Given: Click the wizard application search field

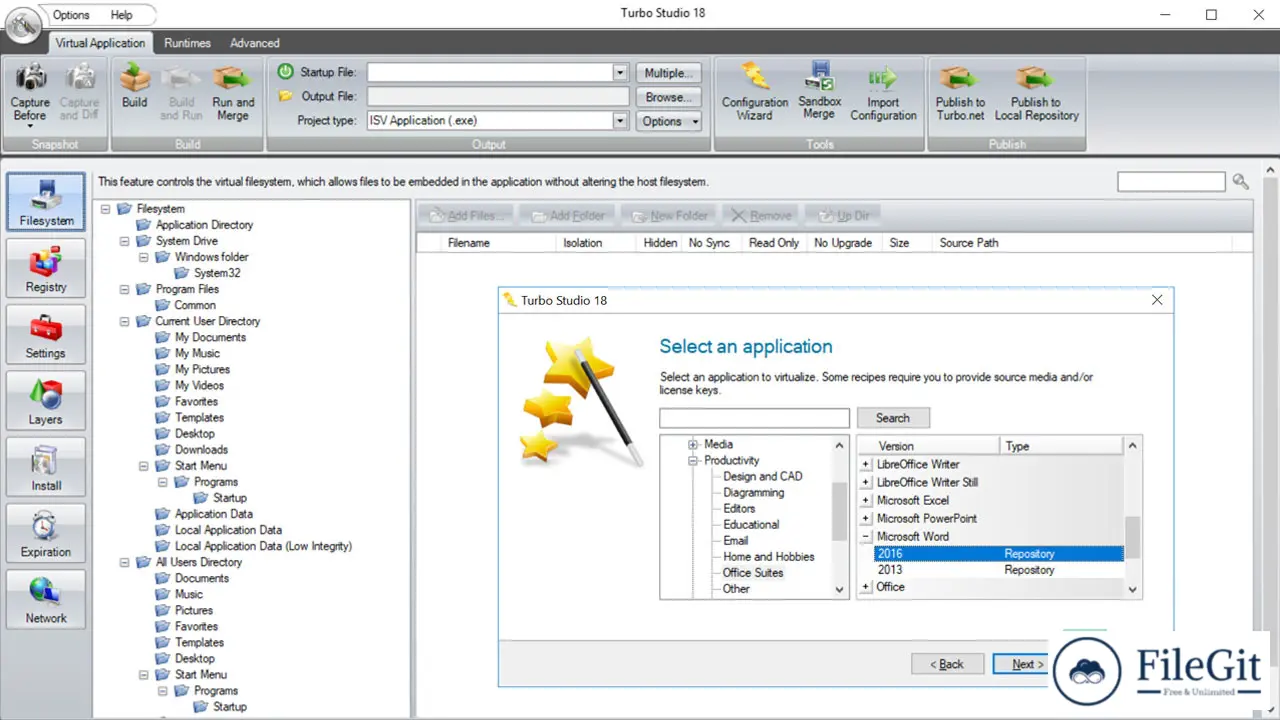Looking at the screenshot, I should click(754, 418).
